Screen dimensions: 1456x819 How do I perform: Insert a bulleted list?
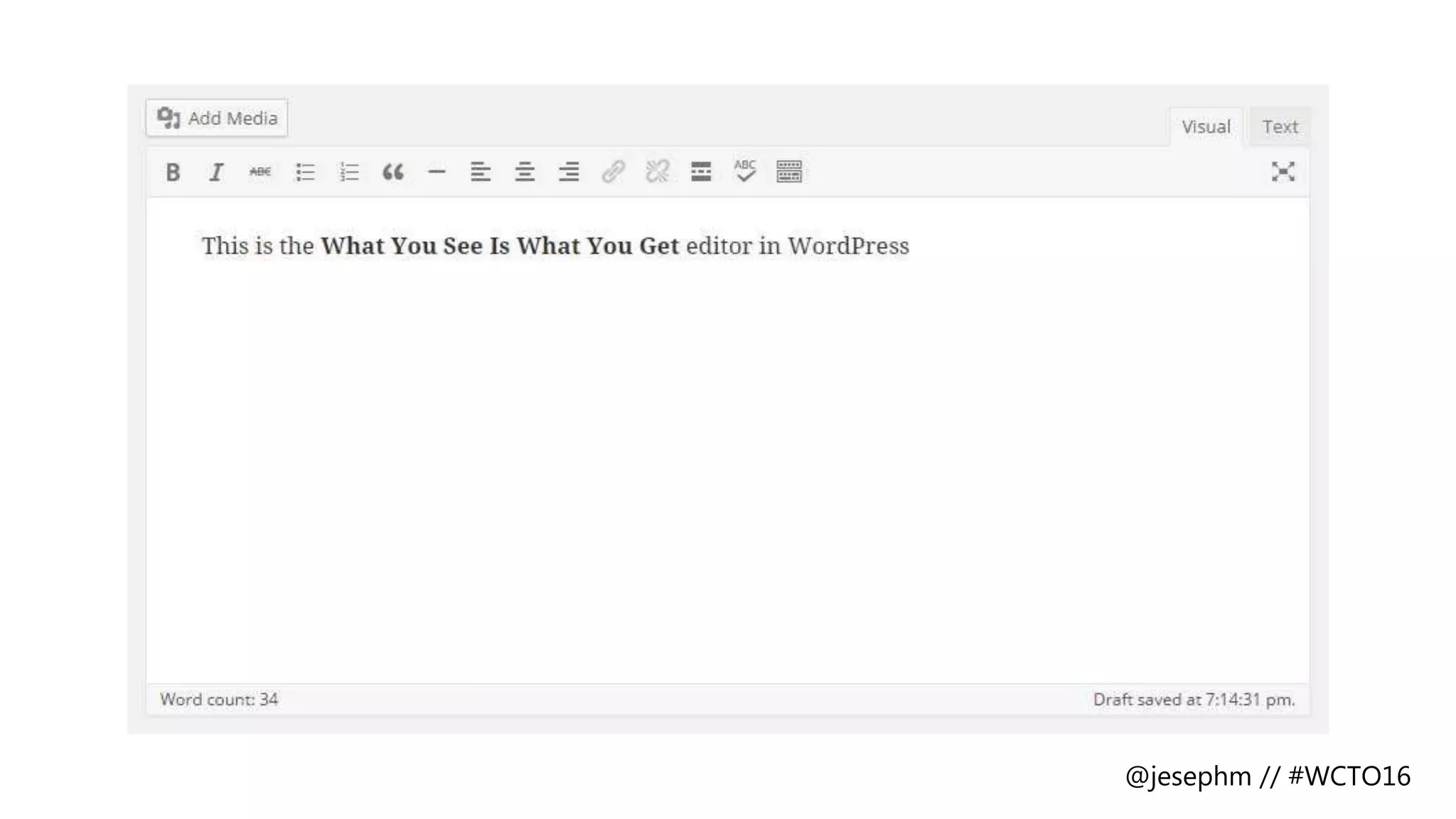coord(305,172)
